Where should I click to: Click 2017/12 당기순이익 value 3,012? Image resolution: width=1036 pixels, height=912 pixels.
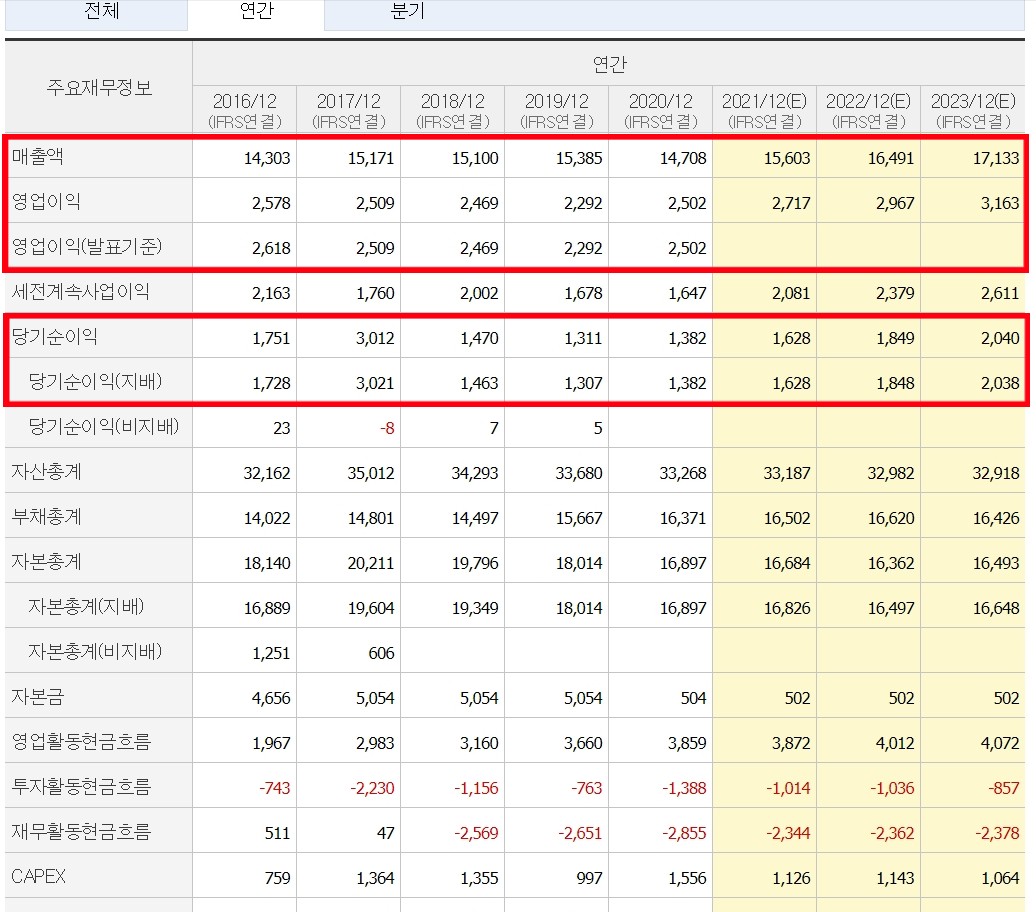375,338
